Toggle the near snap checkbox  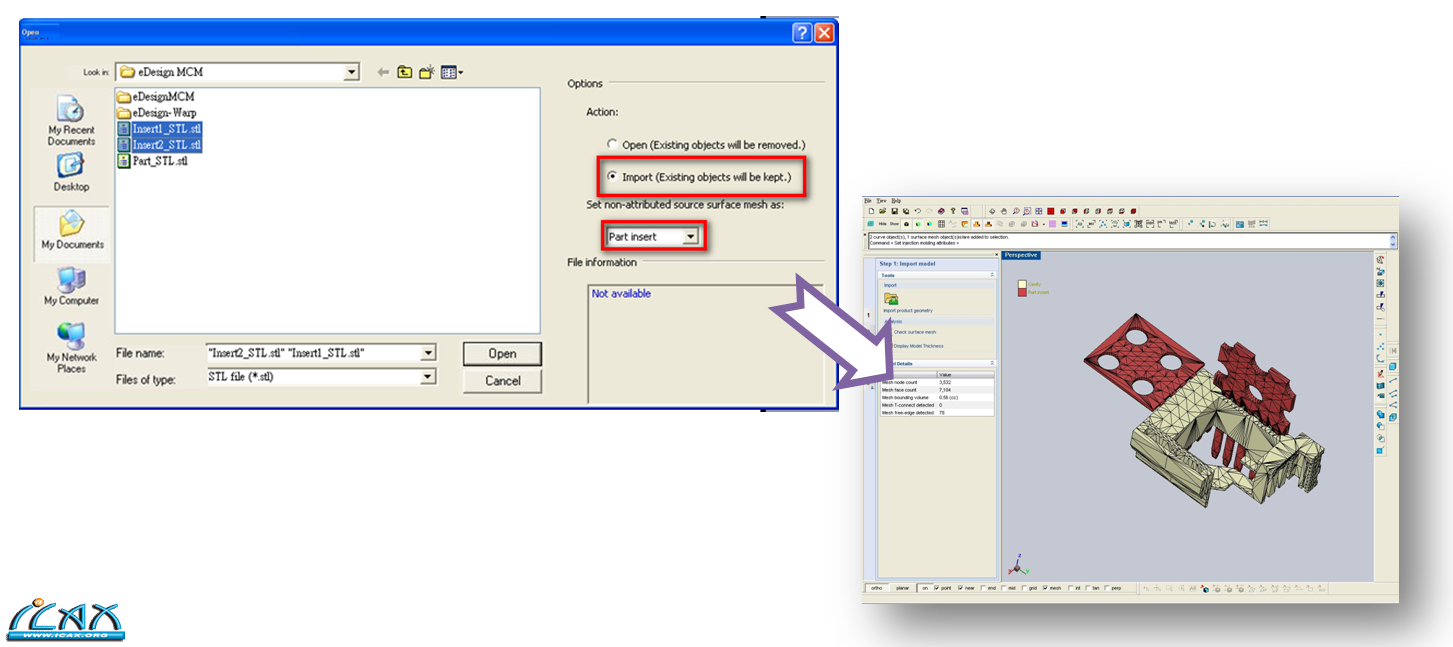pos(960,588)
